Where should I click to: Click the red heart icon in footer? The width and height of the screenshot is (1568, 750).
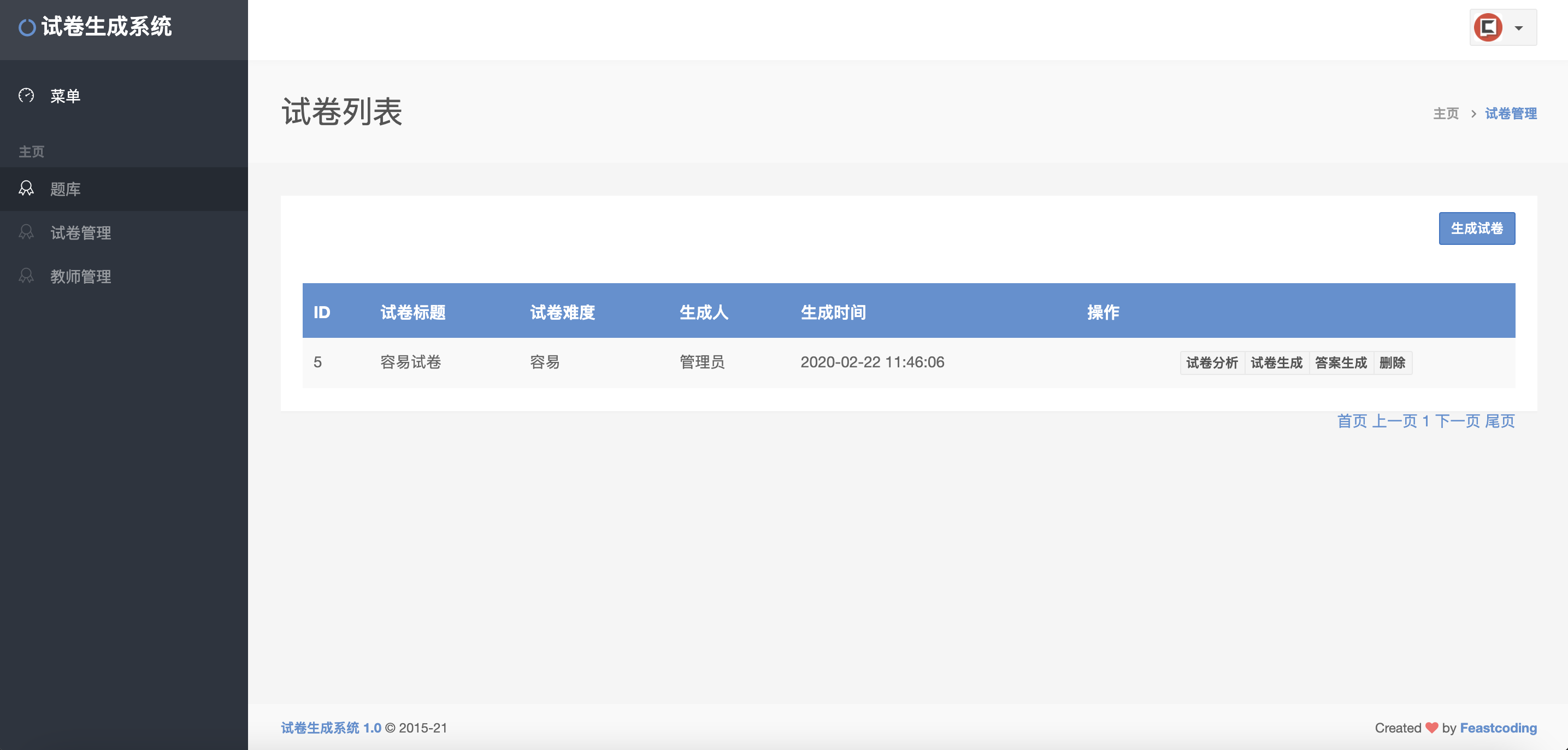[x=1431, y=728]
